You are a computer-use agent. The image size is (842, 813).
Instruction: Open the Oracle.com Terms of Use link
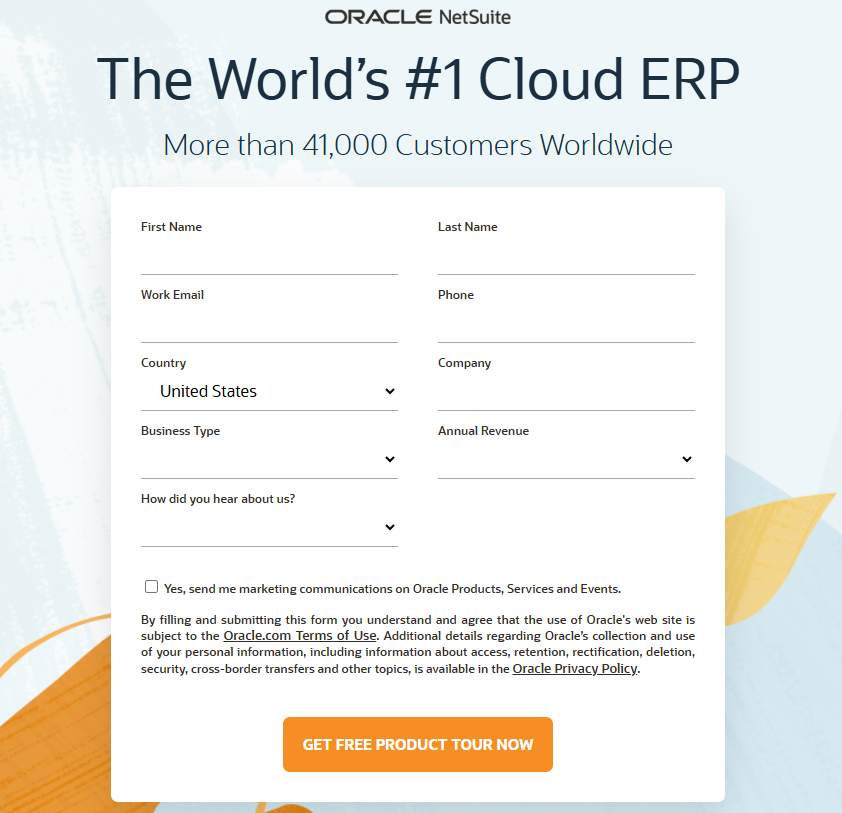300,636
